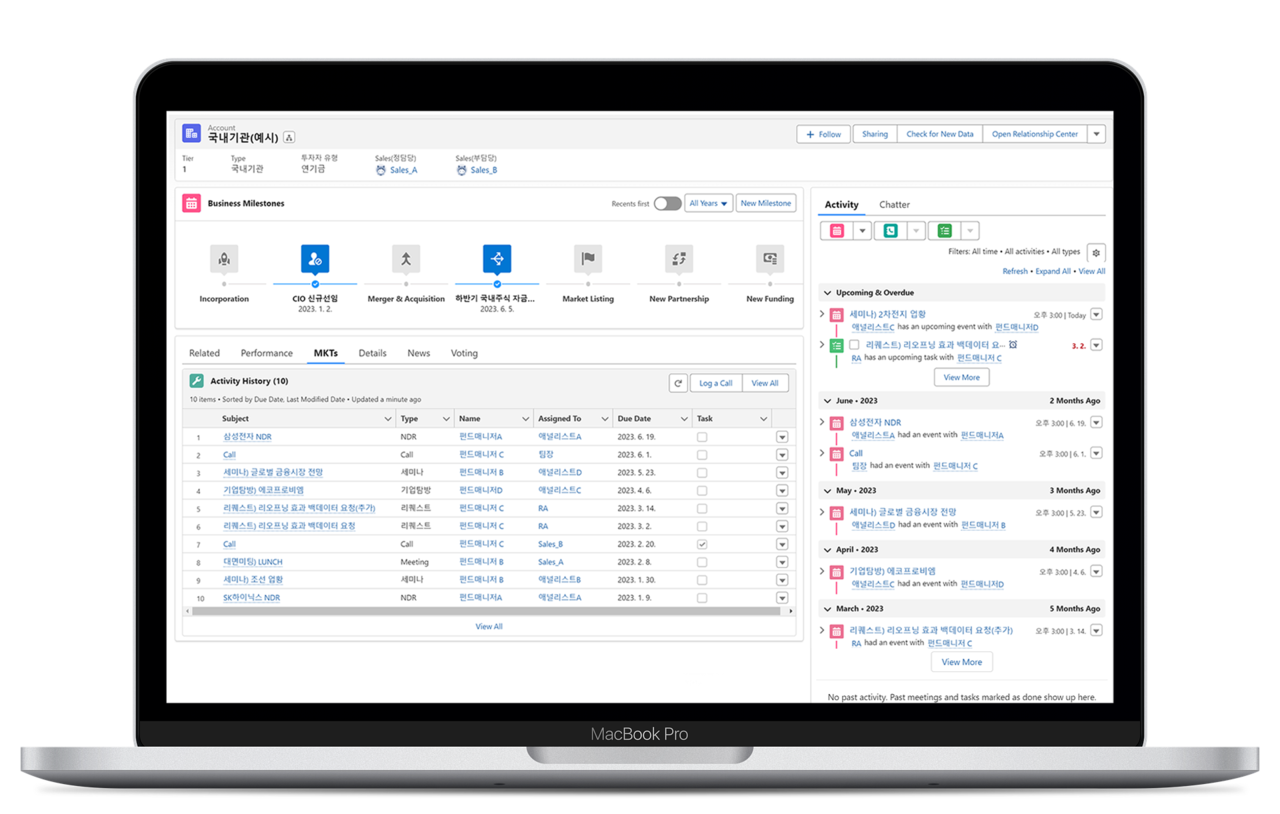Click the reminder alarm icon on the 리퀘스트 task

[x=1013, y=345]
